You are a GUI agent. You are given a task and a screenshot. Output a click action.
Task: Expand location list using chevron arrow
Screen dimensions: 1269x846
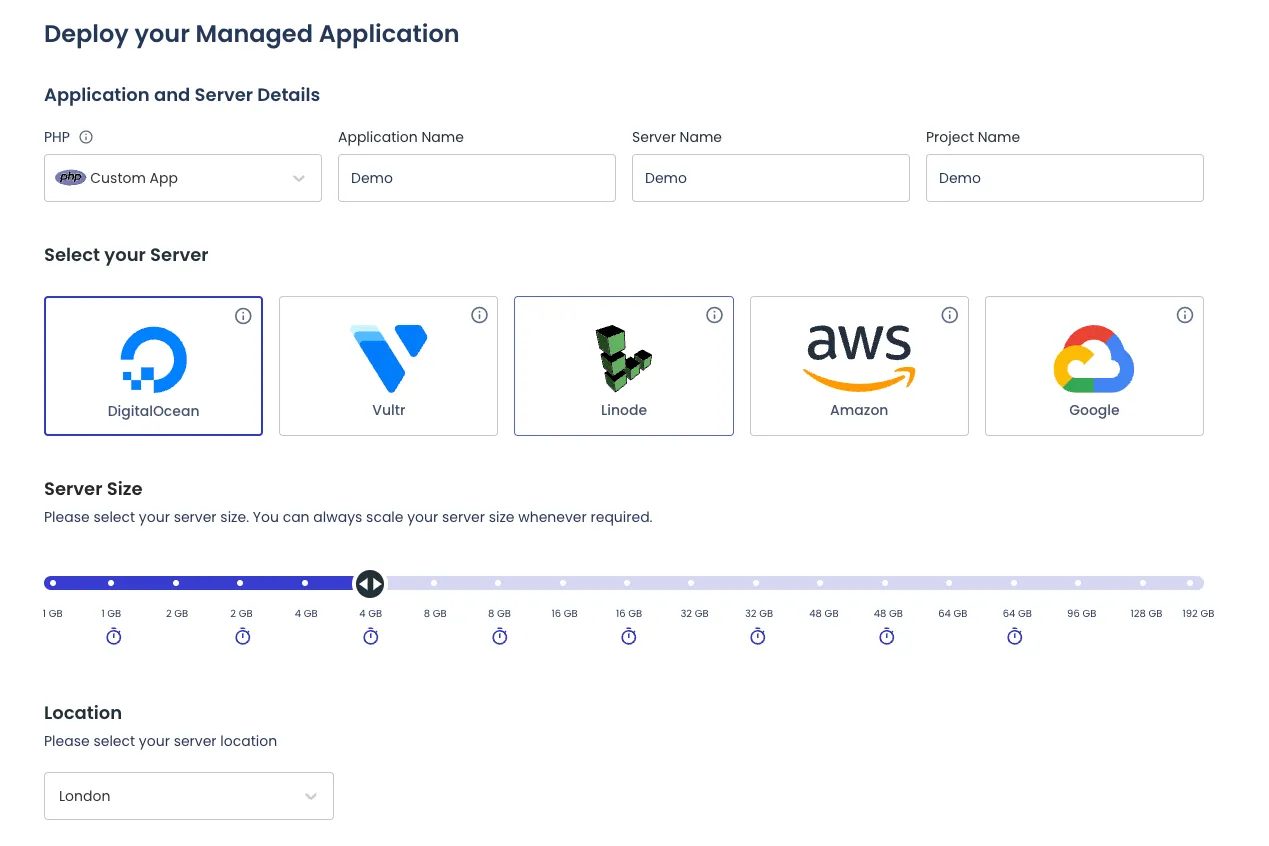click(311, 796)
